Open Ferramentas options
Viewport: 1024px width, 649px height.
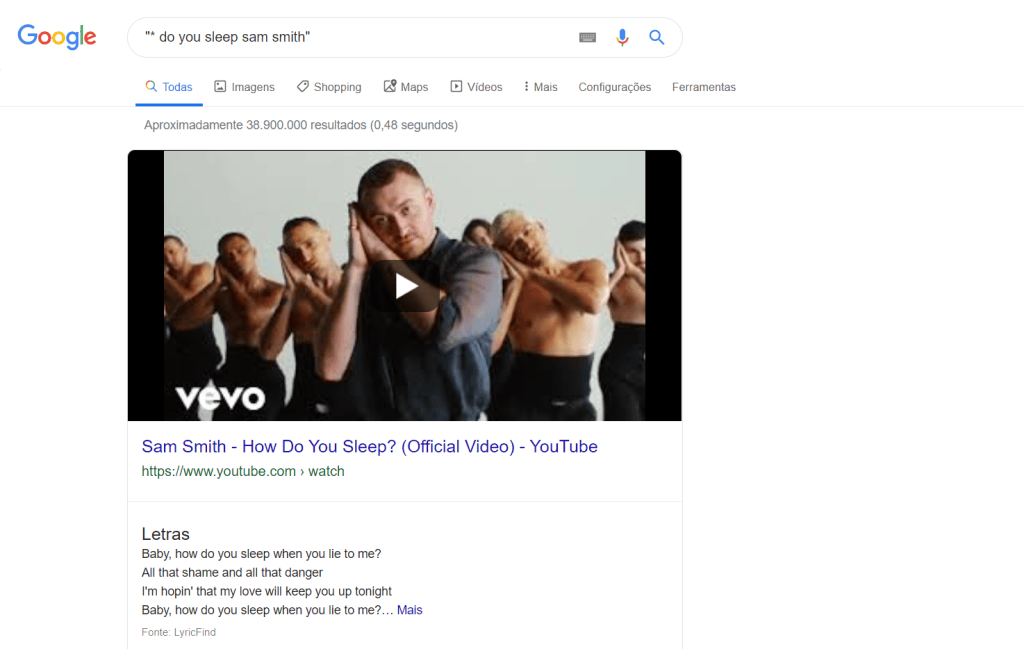tap(703, 87)
